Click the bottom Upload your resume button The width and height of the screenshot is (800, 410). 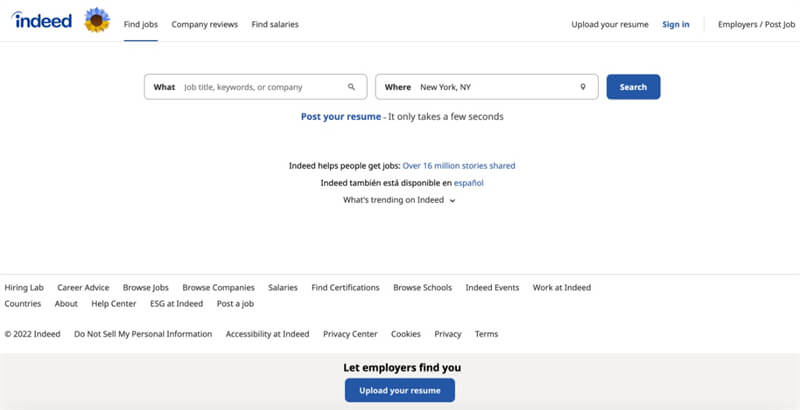[399, 390]
